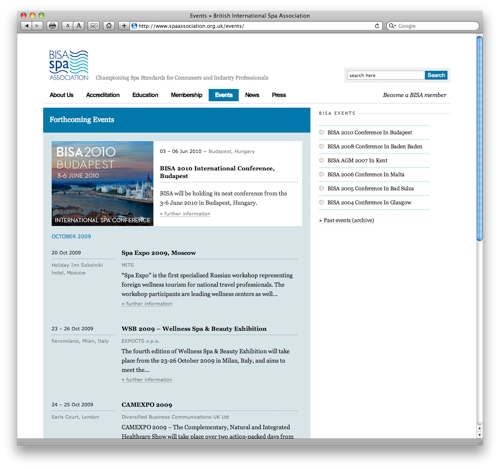Click 'EXPOCTS s.p.a.' organiser text
The width and height of the screenshot is (500, 469).
click(x=140, y=341)
